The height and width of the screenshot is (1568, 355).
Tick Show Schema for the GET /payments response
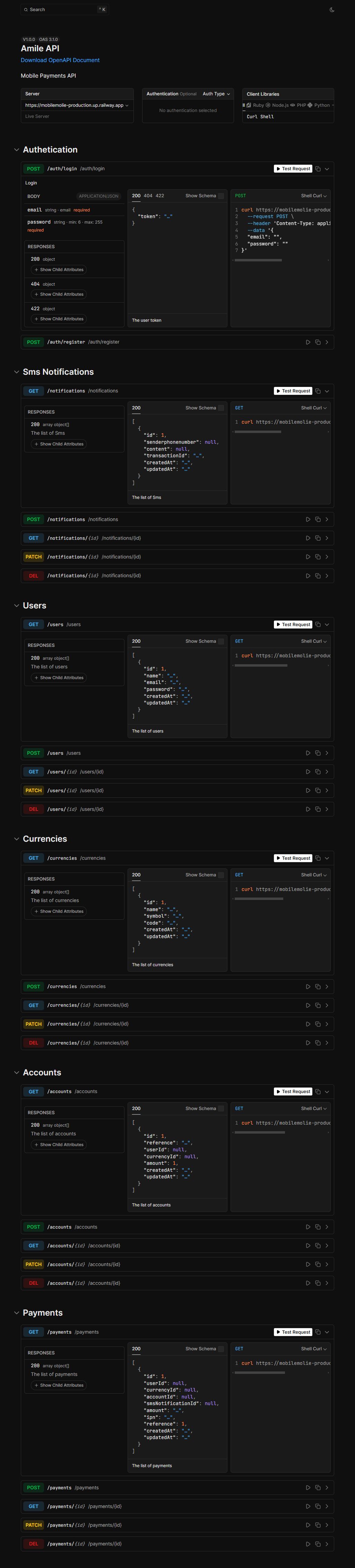pyautogui.click(x=220, y=1349)
